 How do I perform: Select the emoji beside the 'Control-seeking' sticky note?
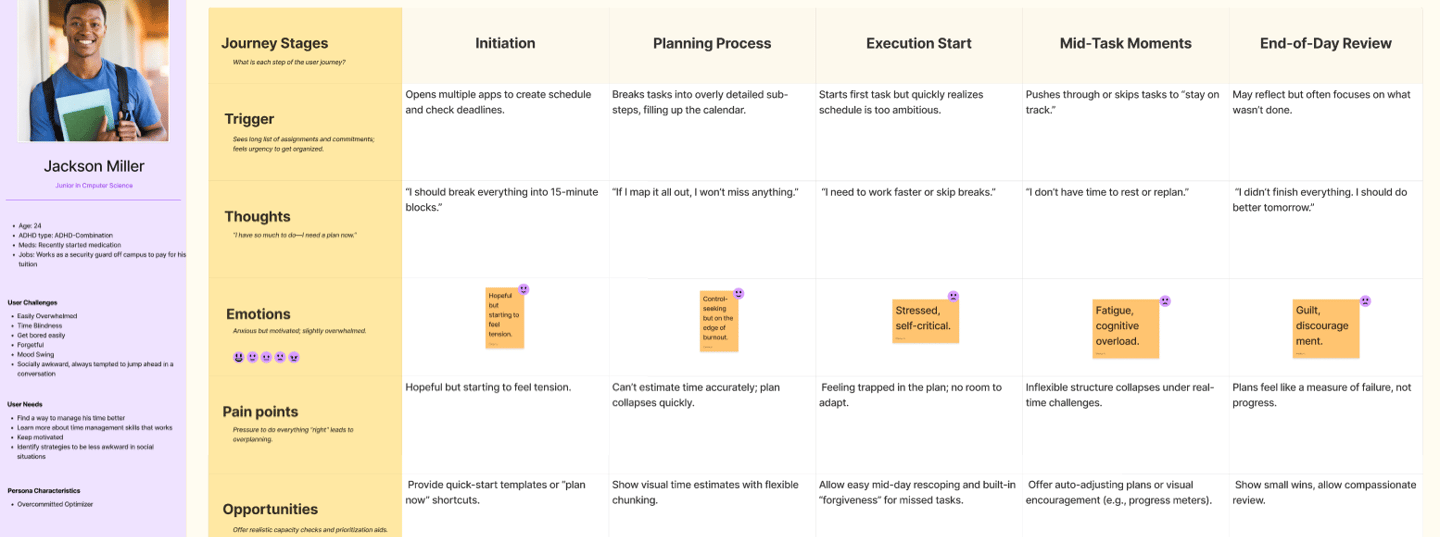pyautogui.click(x=739, y=293)
